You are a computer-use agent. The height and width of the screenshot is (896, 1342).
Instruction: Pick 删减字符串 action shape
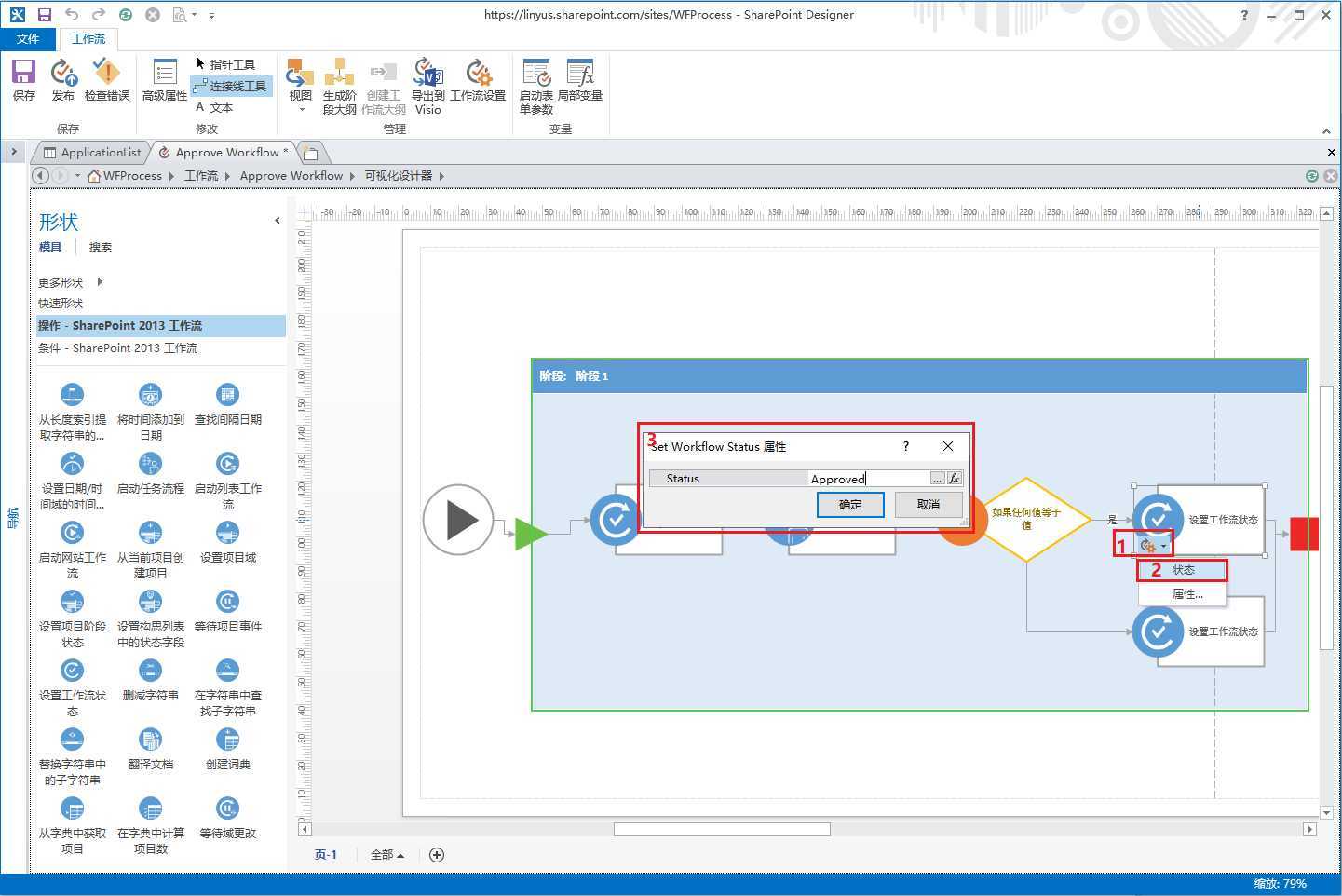click(150, 680)
